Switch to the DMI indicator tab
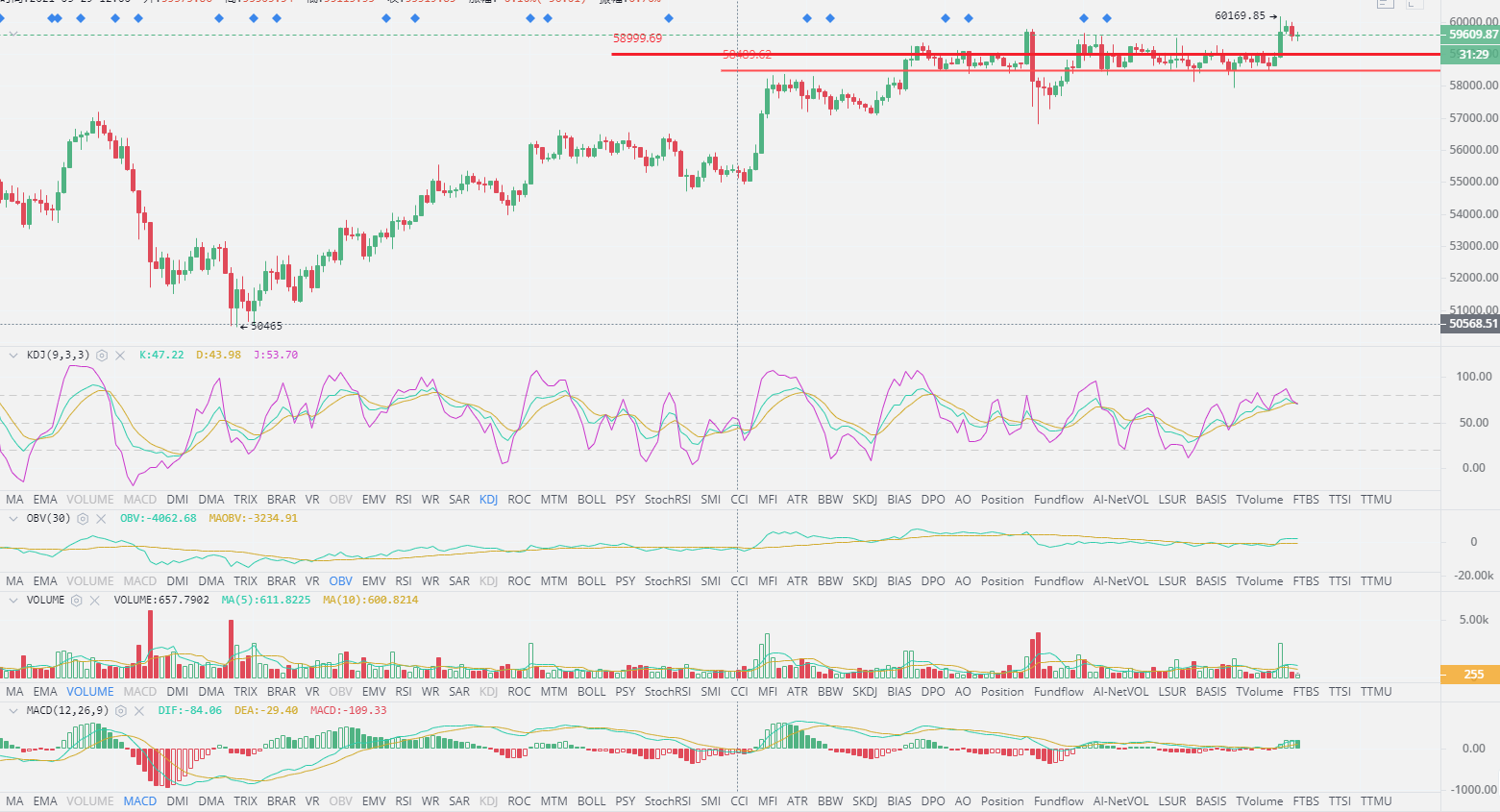Image resolution: width=1500 pixels, height=812 pixels. tap(178, 499)
